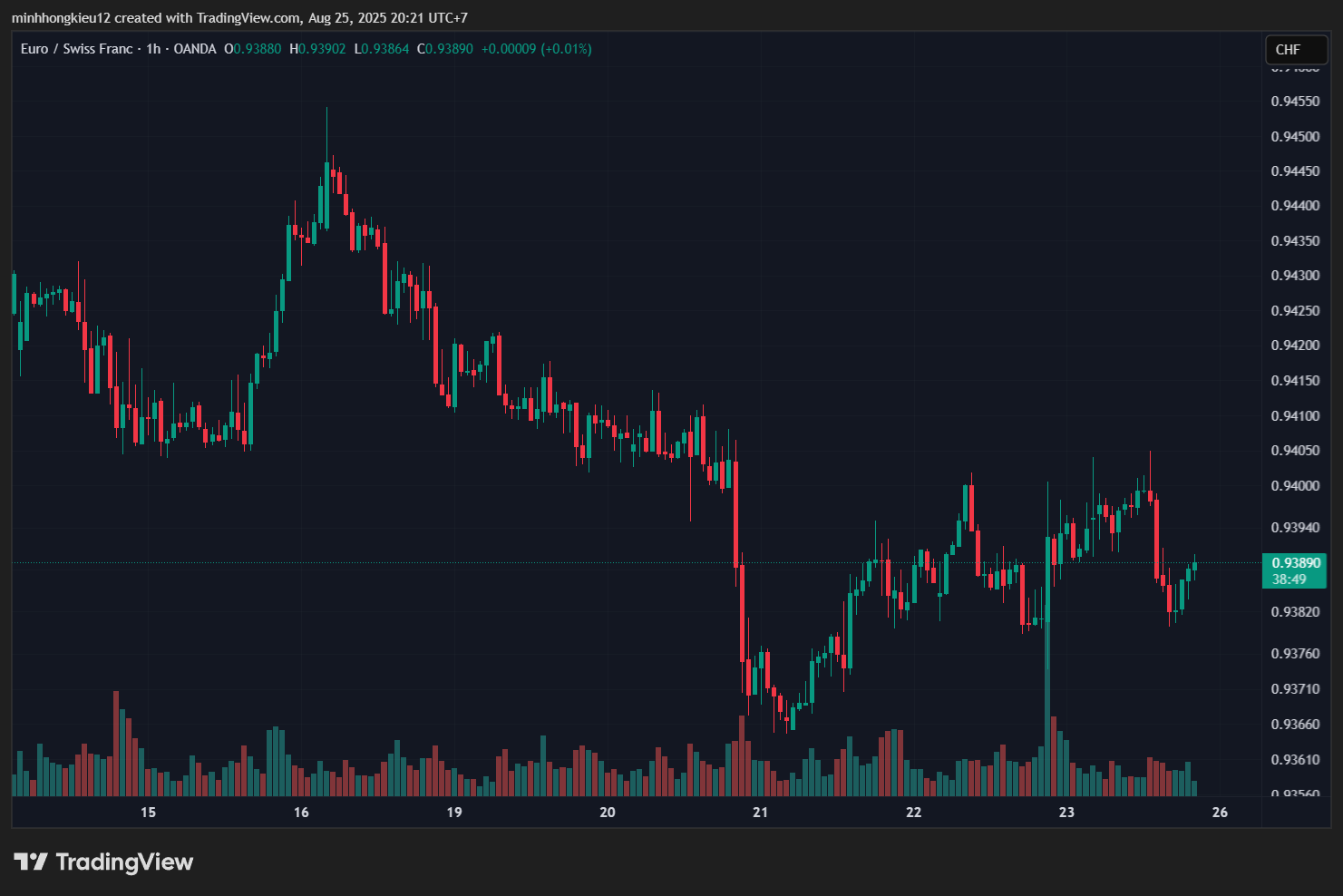Click the 0.94450 price axis label
This screenshot has width=1343, height=896.
1295,171
